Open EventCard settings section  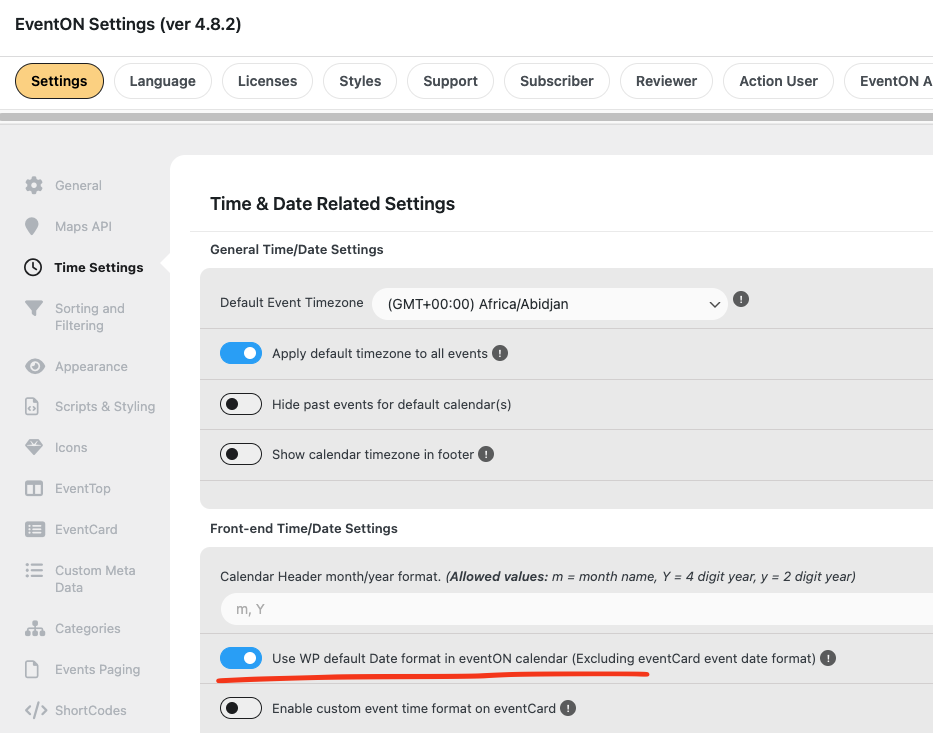click(86, 529)
